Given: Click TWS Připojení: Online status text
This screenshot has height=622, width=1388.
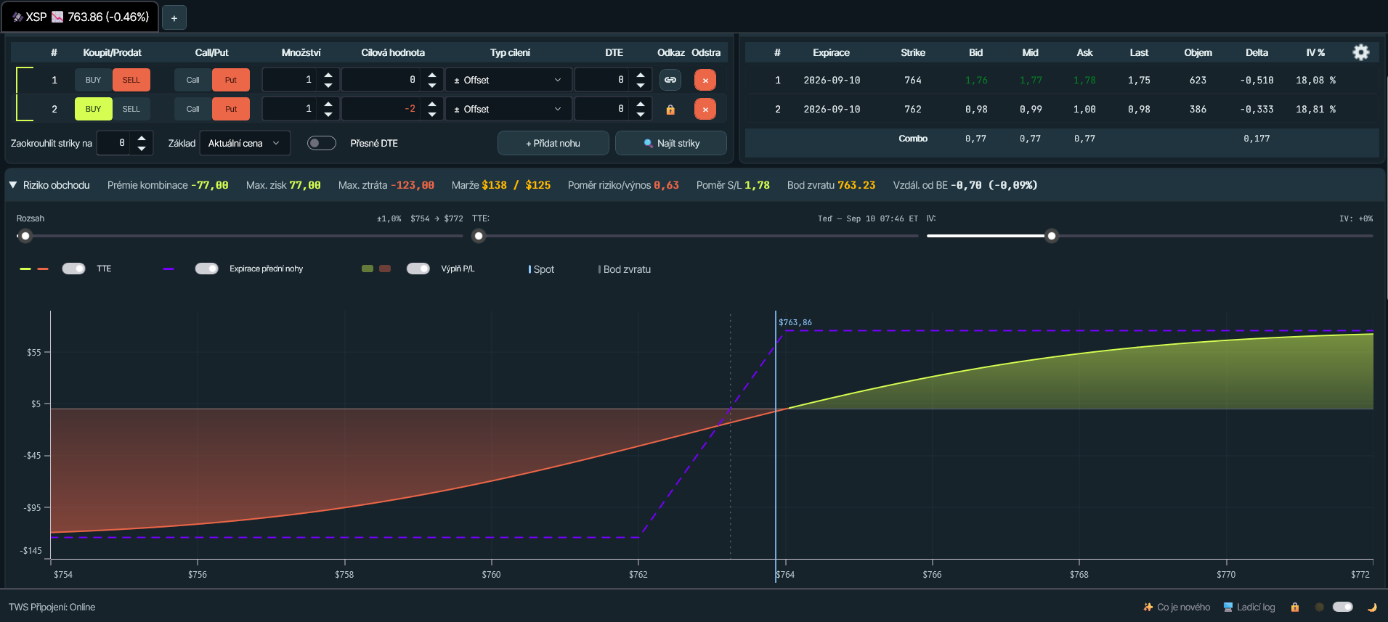Looking at the screenshot, I should click(x=52, y=607).
